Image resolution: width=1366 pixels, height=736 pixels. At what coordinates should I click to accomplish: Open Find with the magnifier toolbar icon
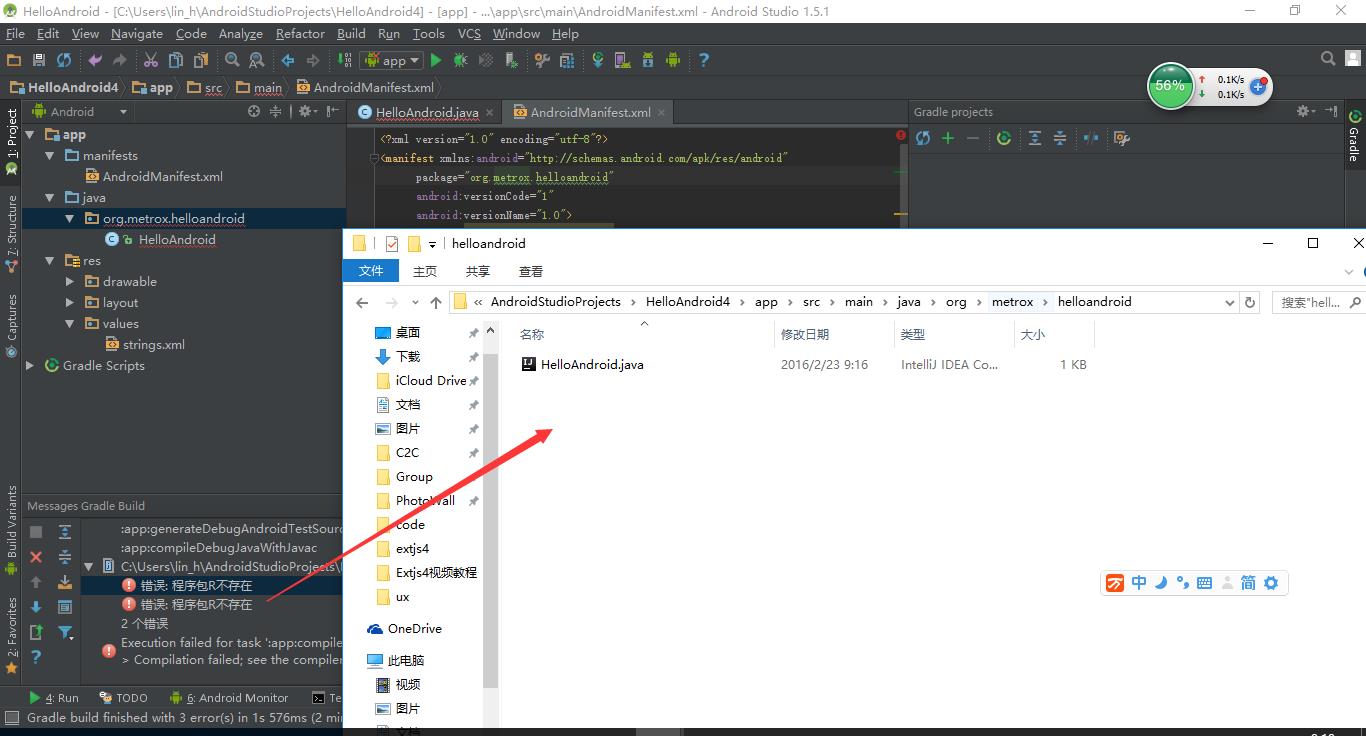point(232,60)
